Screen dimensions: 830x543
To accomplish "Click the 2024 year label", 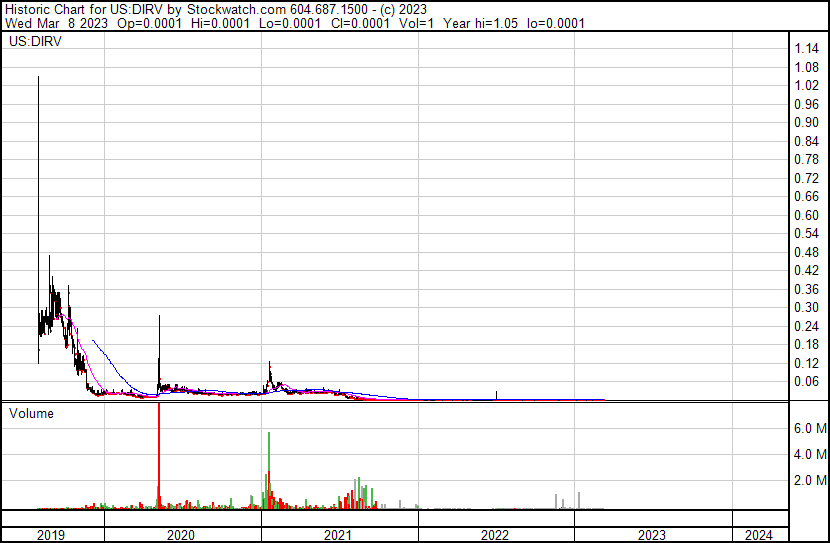I will pos(759,535).
